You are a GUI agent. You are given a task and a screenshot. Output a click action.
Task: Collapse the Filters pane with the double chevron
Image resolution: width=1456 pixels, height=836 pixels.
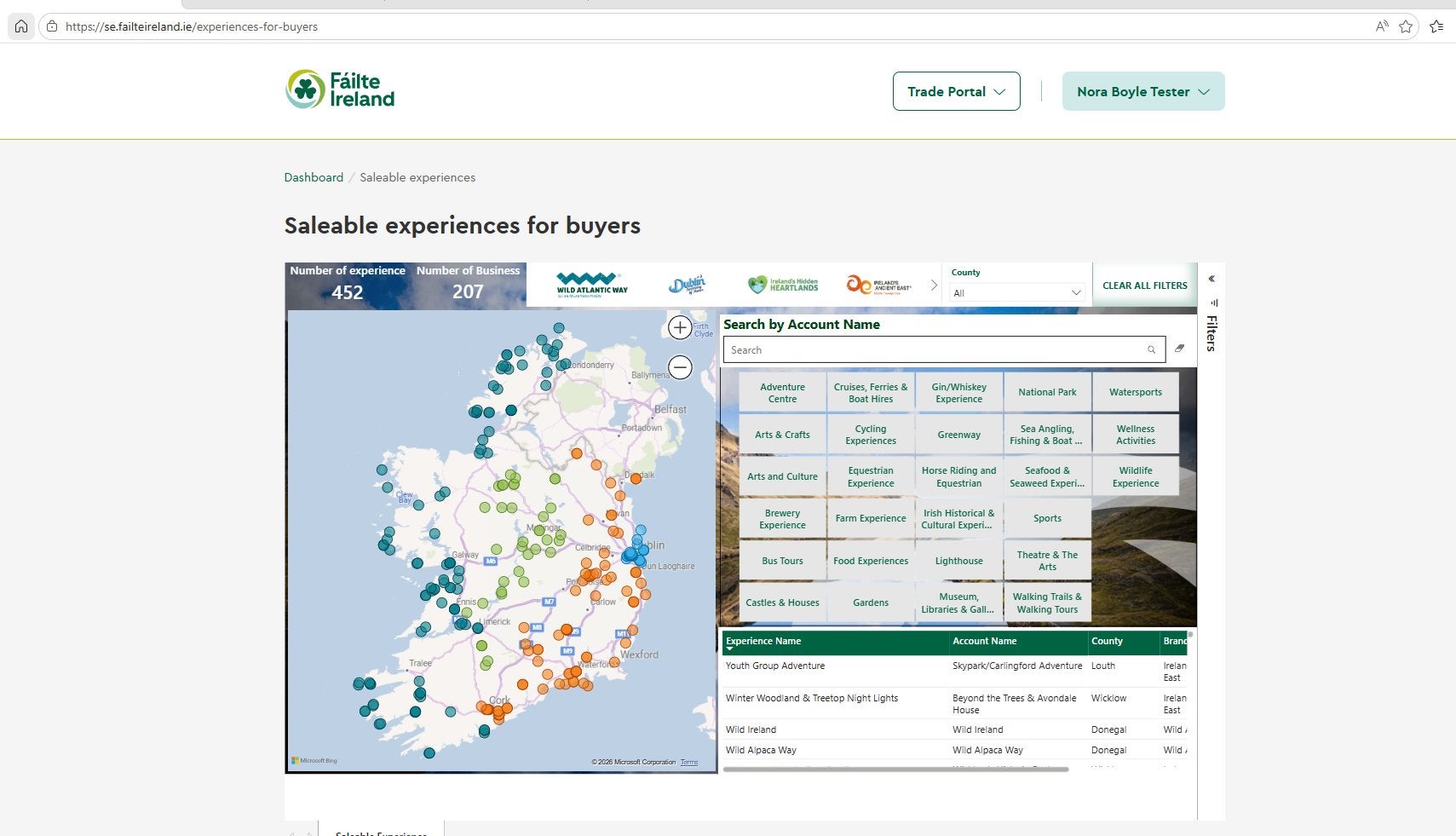[1211, 279]
